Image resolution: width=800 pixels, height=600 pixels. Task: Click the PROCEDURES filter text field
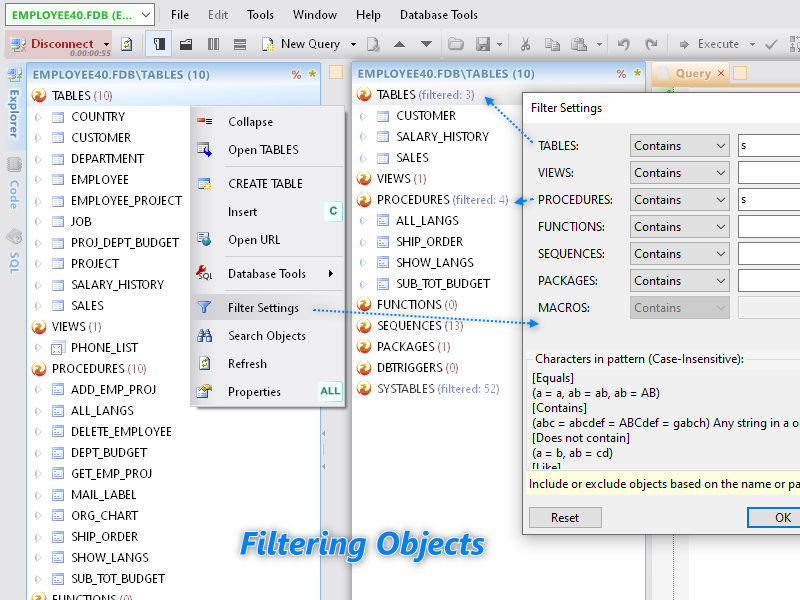pos(769,199)
